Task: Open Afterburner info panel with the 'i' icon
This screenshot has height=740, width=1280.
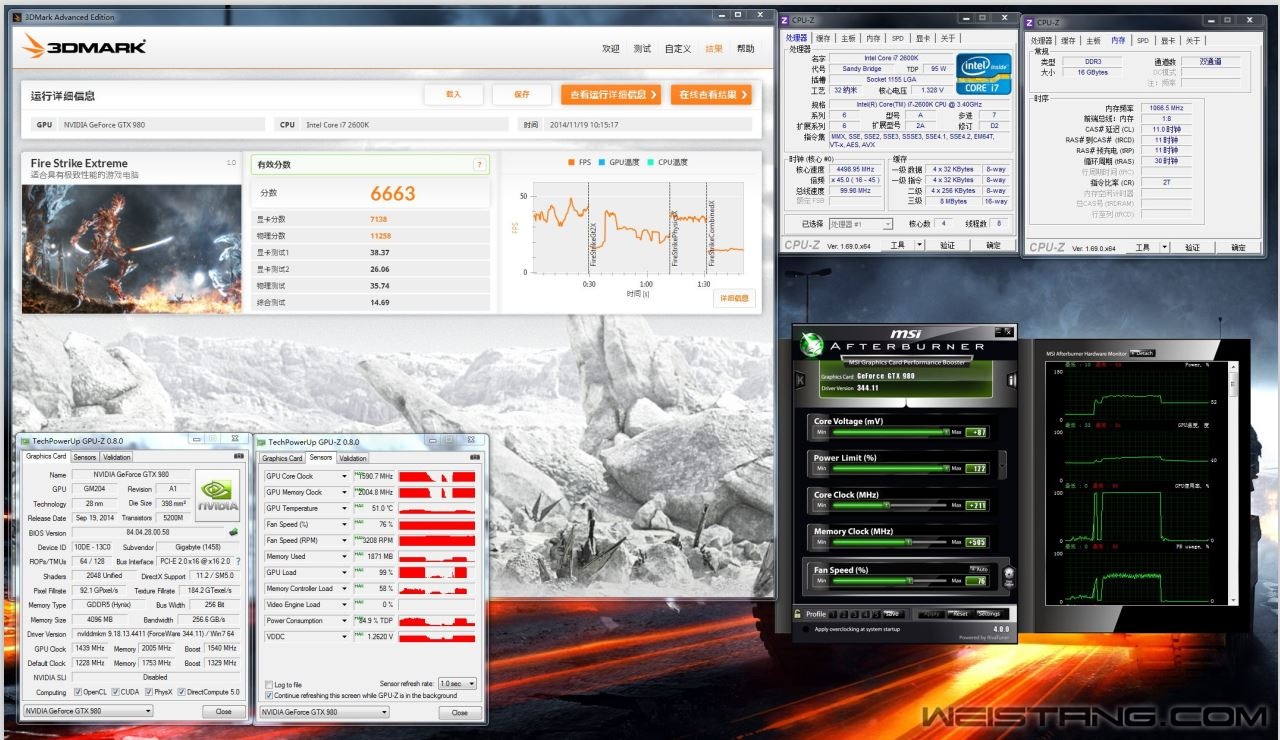Action: point(1011,380)
